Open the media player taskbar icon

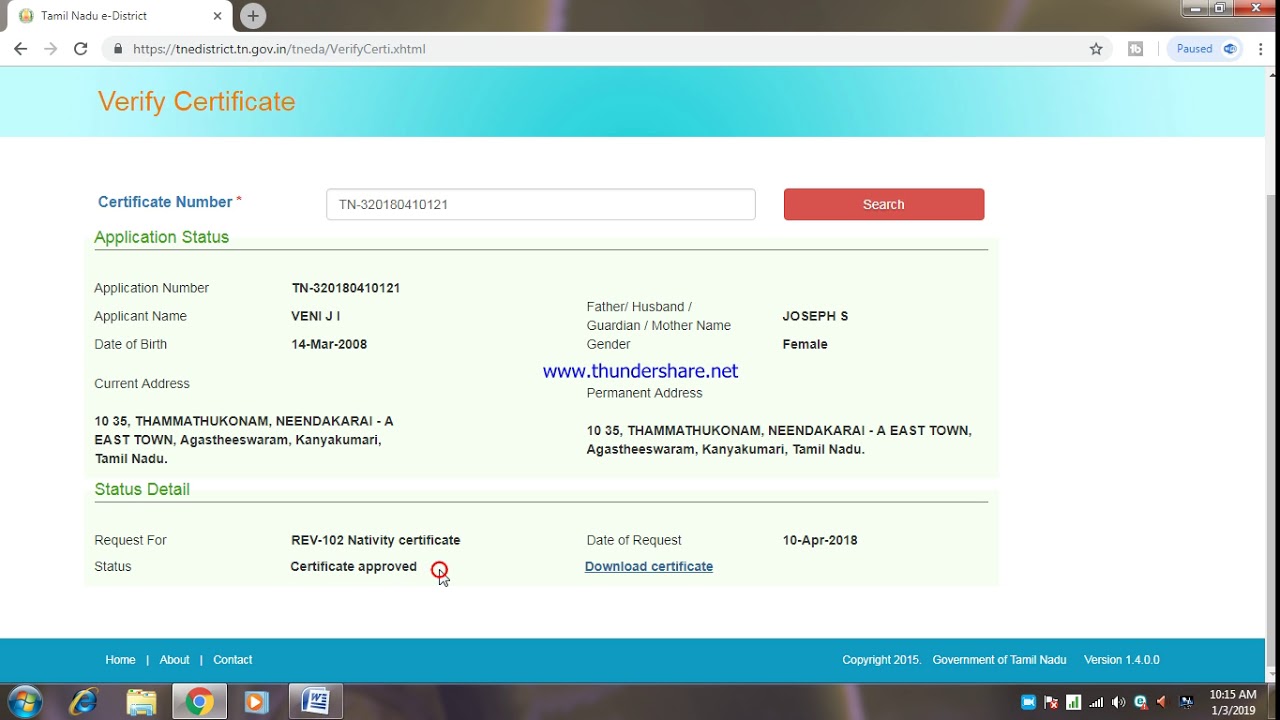pyautogui.click(x=256, y=702)
